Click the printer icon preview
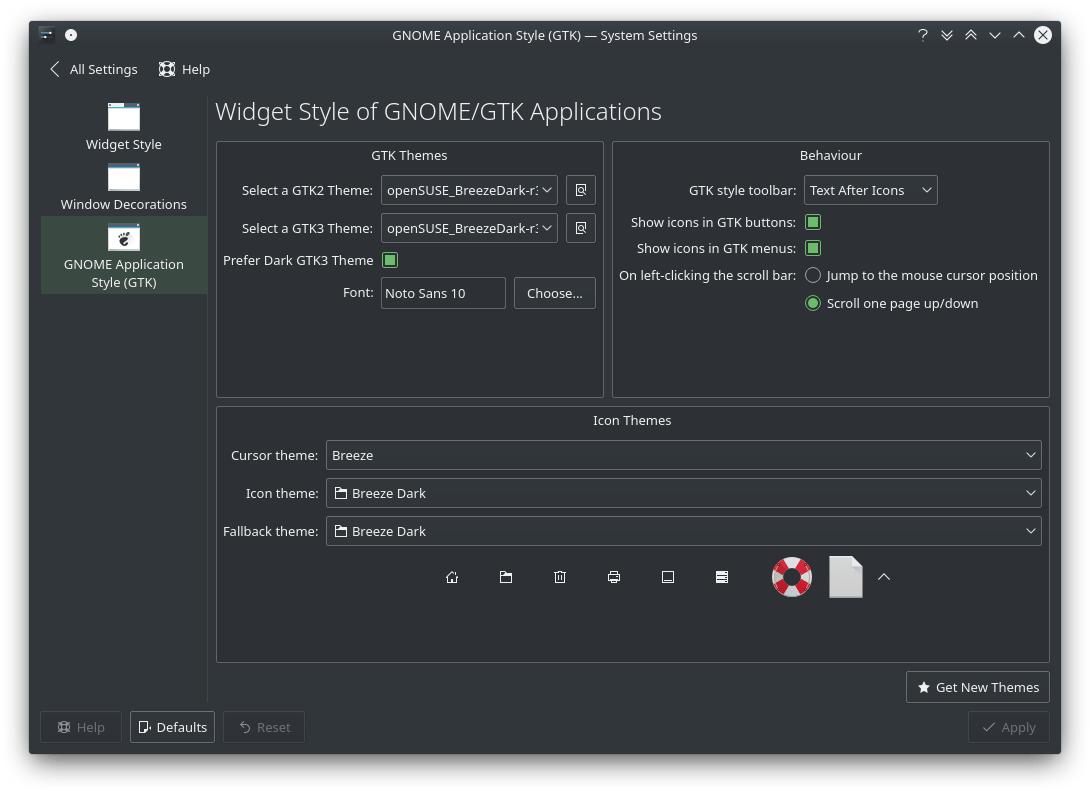1090x791 pixels. [x=614, y=577]
